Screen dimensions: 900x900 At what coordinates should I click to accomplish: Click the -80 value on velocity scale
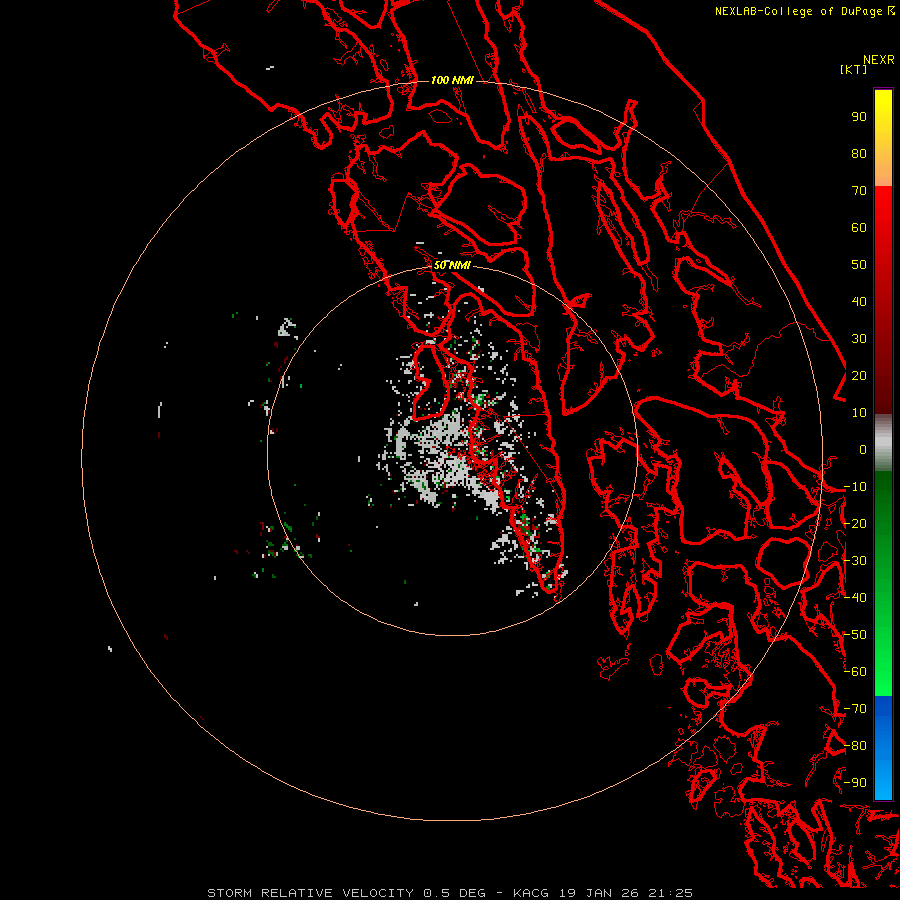click(x=855, y=746)
